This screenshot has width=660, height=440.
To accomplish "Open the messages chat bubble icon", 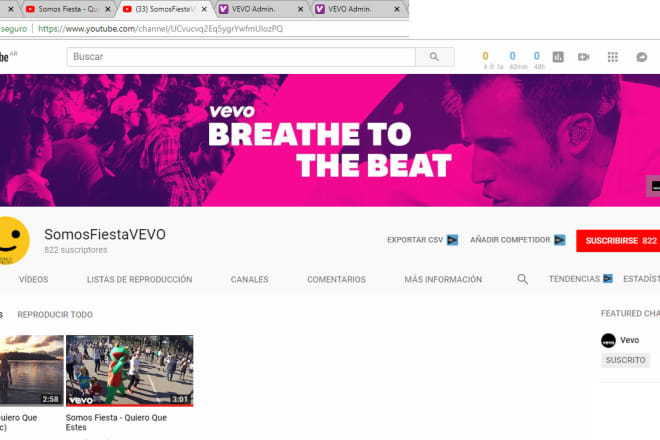I will pyautogui.click(x=641, y=57).
